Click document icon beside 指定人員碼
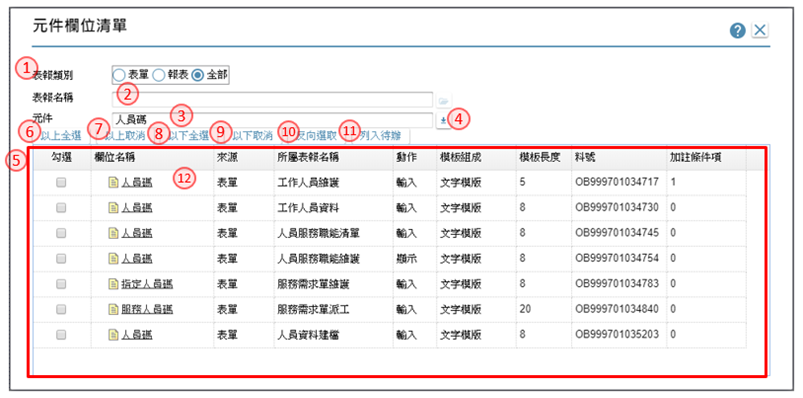 pos(113,284)
